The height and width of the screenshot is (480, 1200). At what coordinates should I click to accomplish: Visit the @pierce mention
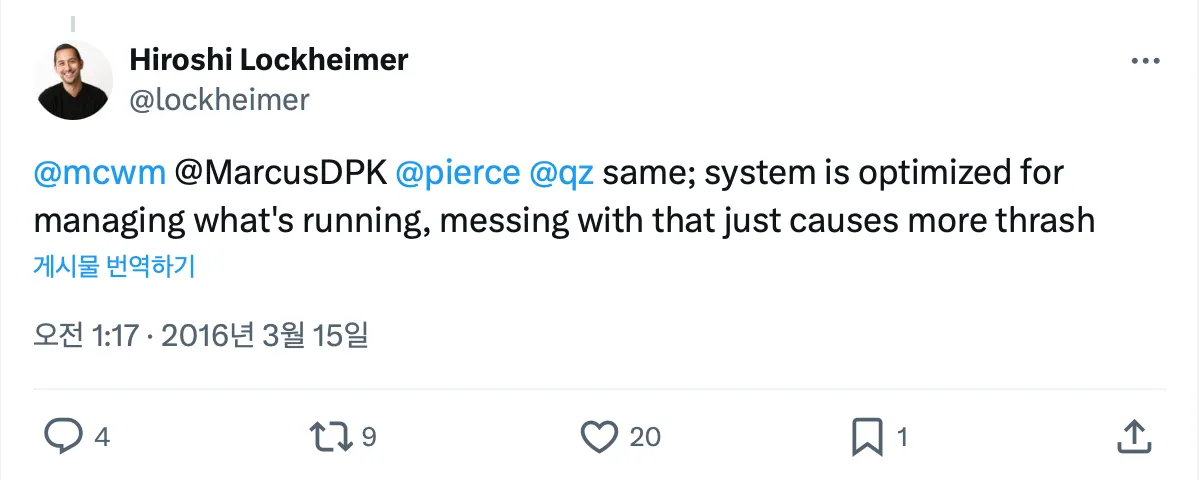pos(457,173)
